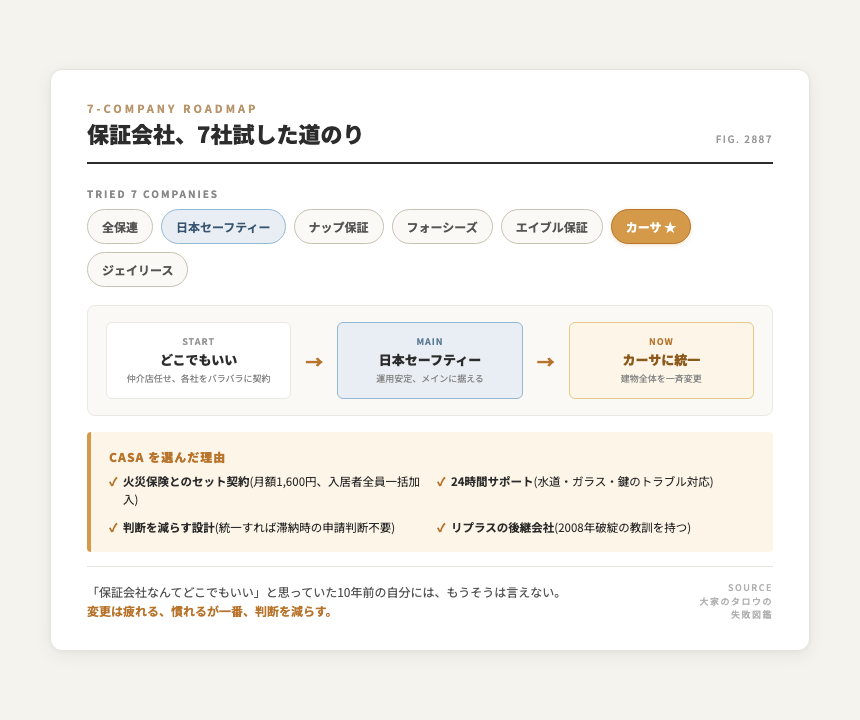Select the エイブル保証 chip

(552, 226)
